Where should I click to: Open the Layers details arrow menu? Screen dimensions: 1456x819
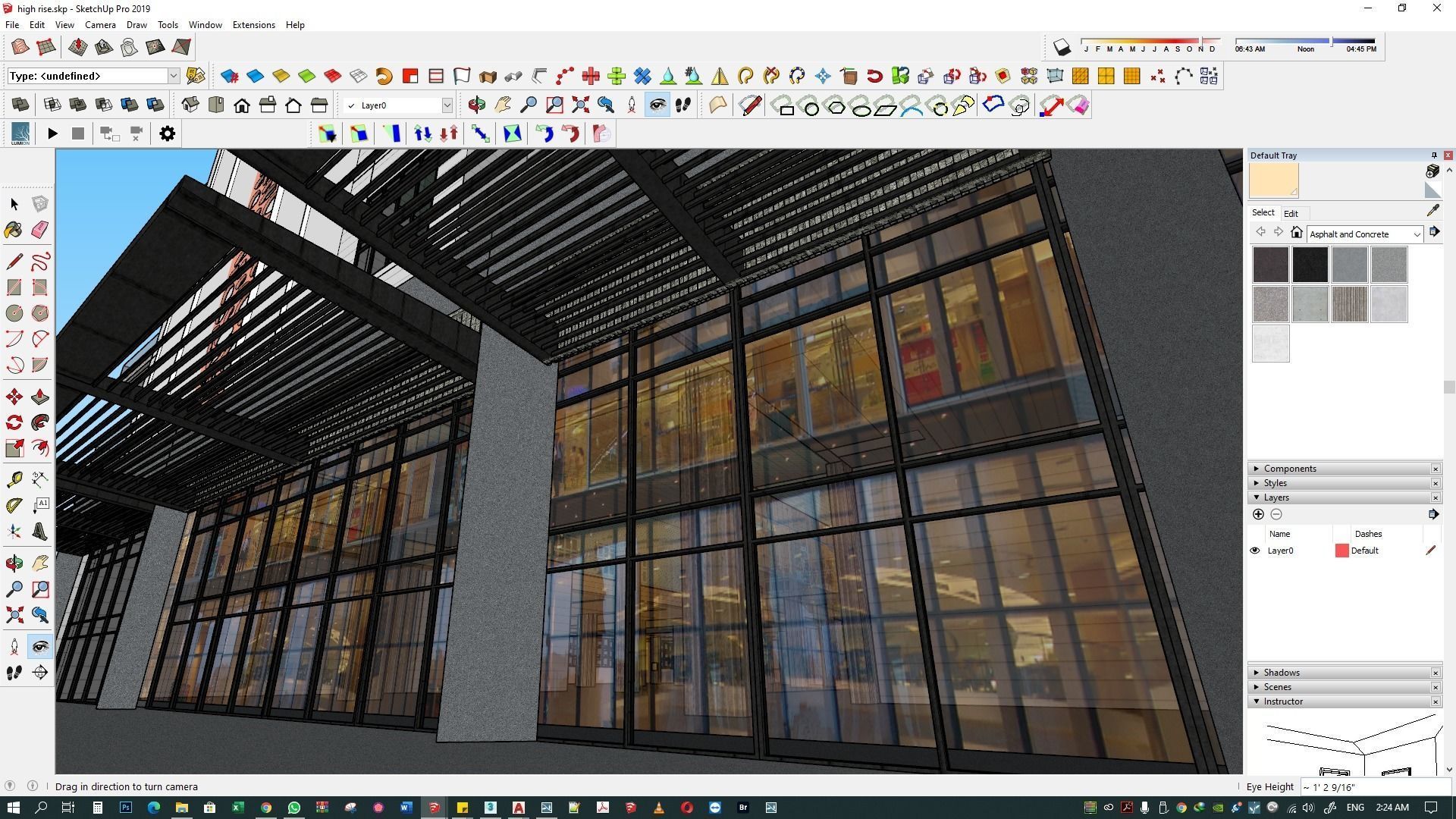1432,514
